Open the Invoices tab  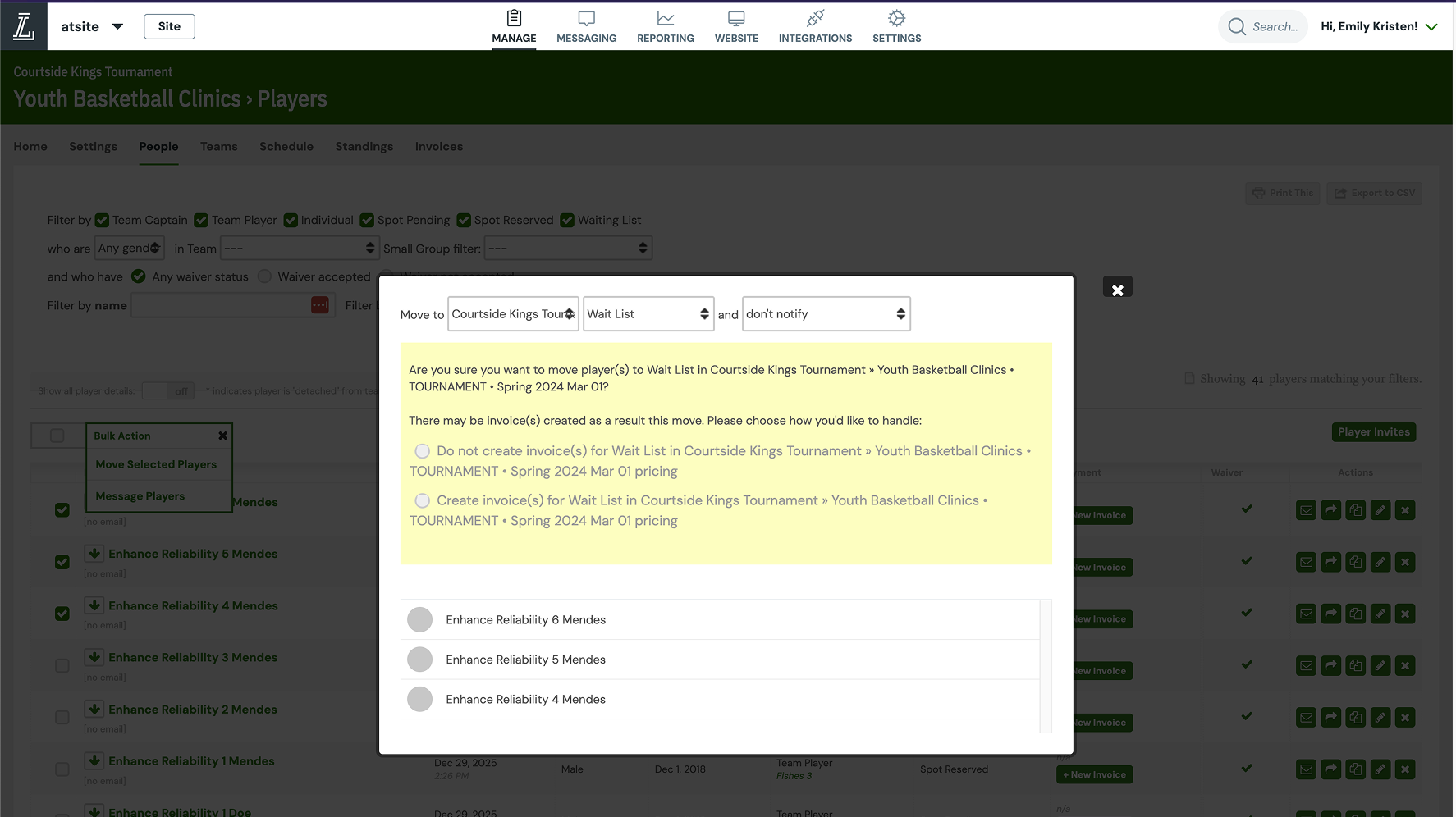click(x=438, y=147)
